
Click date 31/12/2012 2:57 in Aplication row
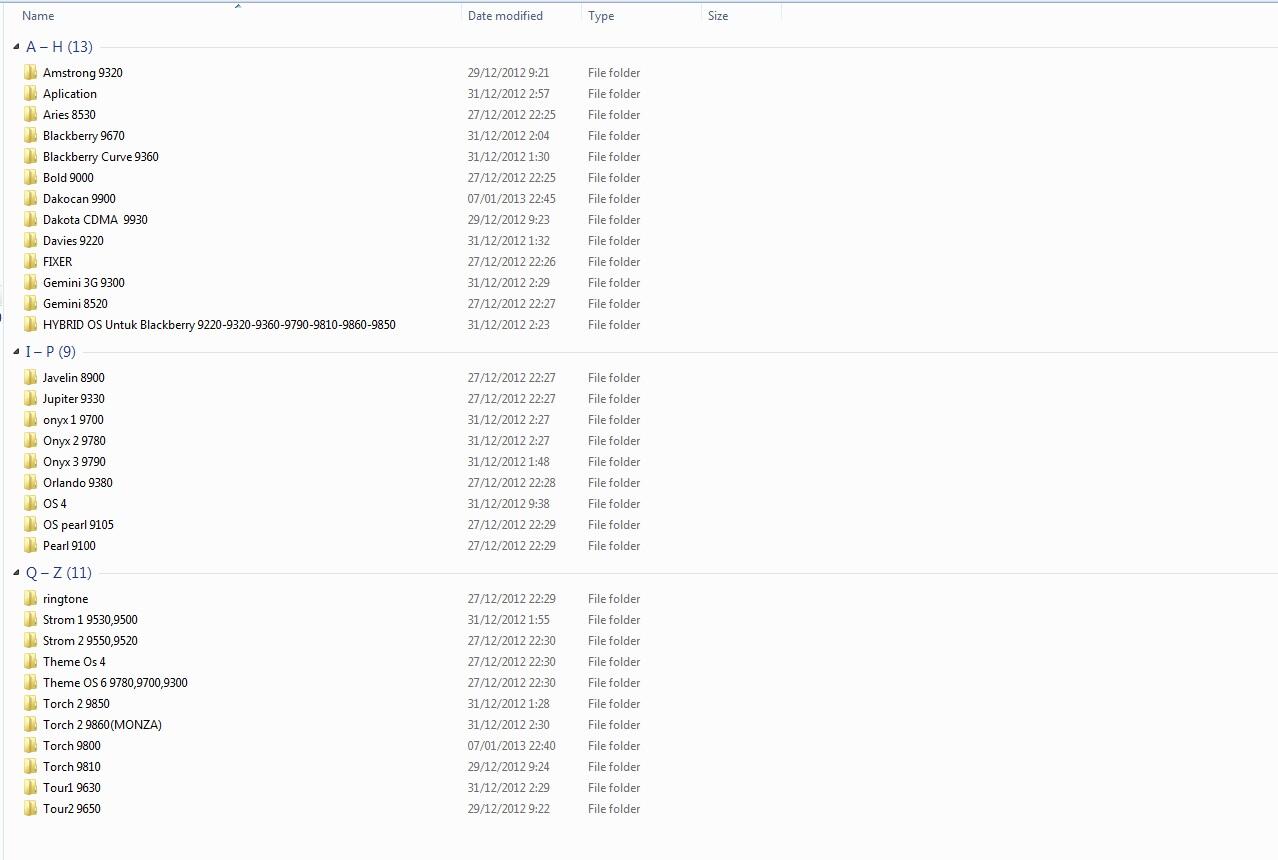point(509,94)
